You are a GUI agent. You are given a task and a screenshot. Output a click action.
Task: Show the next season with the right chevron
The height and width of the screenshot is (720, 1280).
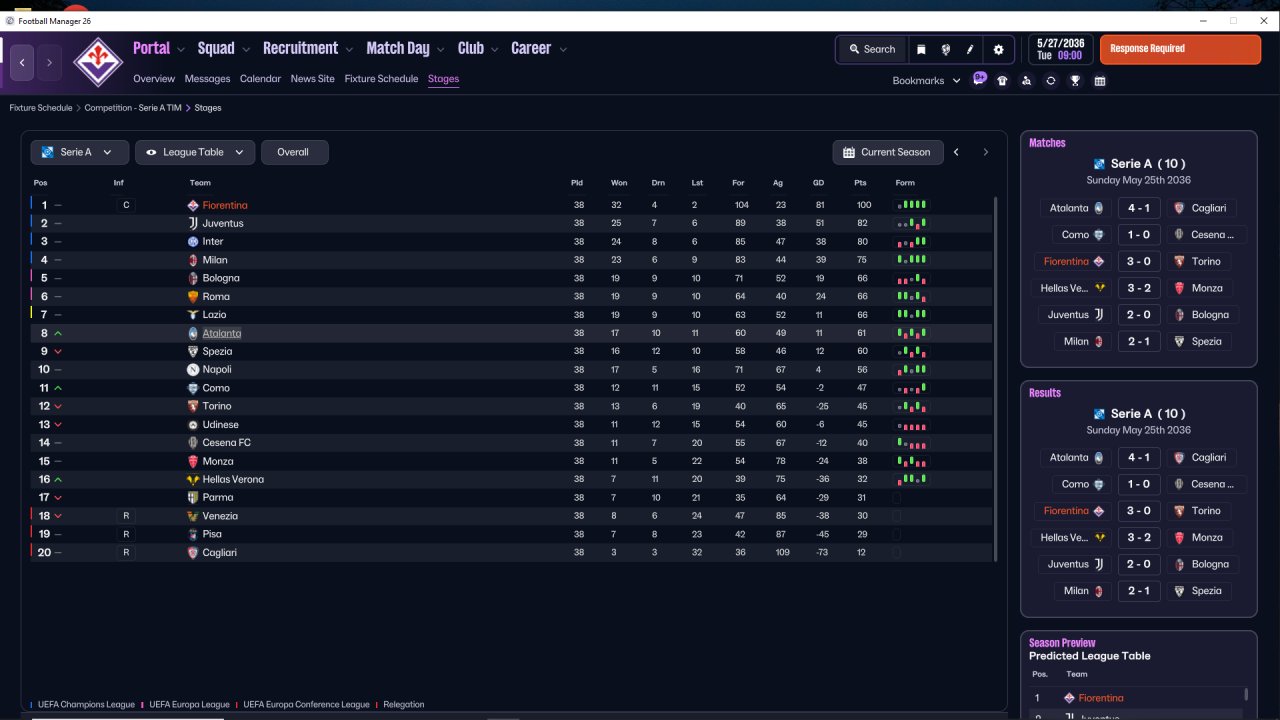coord(985,152)
